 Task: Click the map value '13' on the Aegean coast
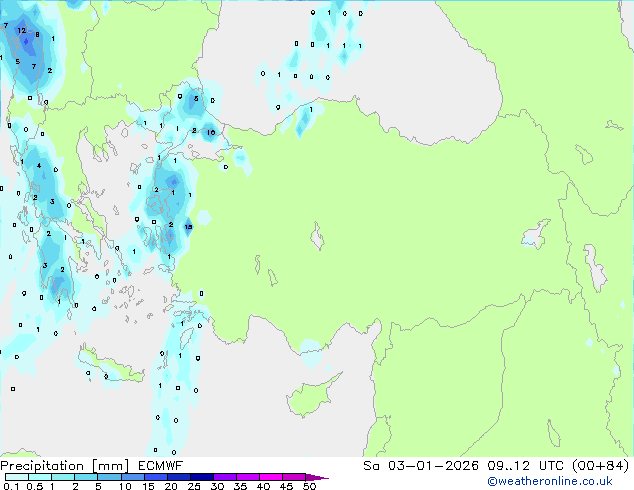[188, 227]
